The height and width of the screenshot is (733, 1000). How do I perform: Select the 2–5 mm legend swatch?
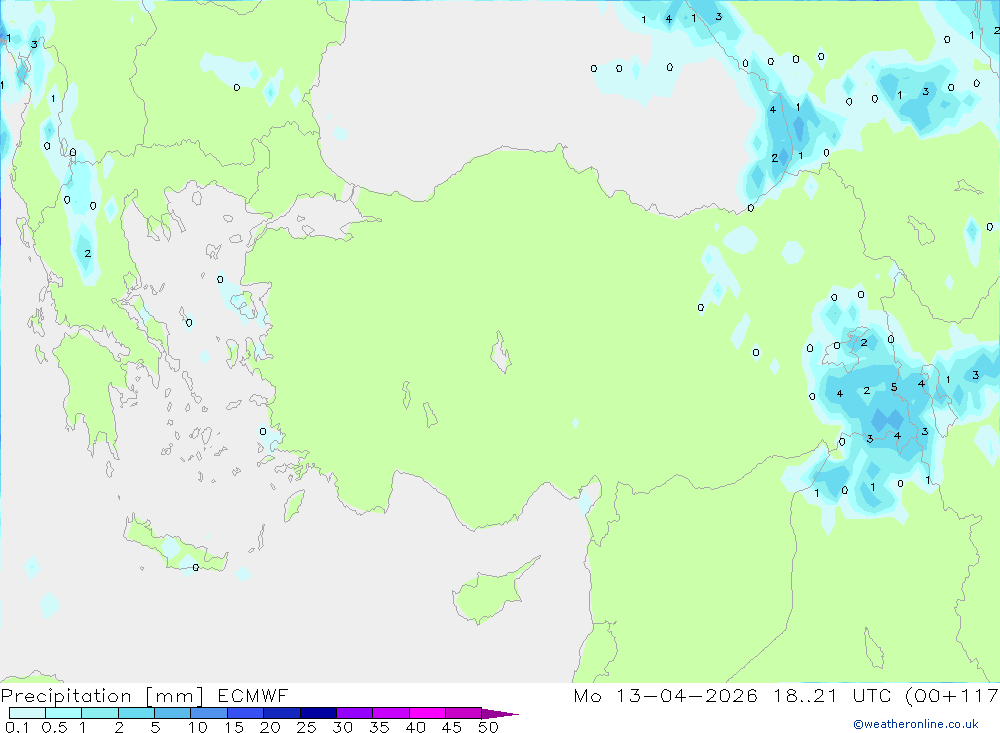[x=136, y=713]
